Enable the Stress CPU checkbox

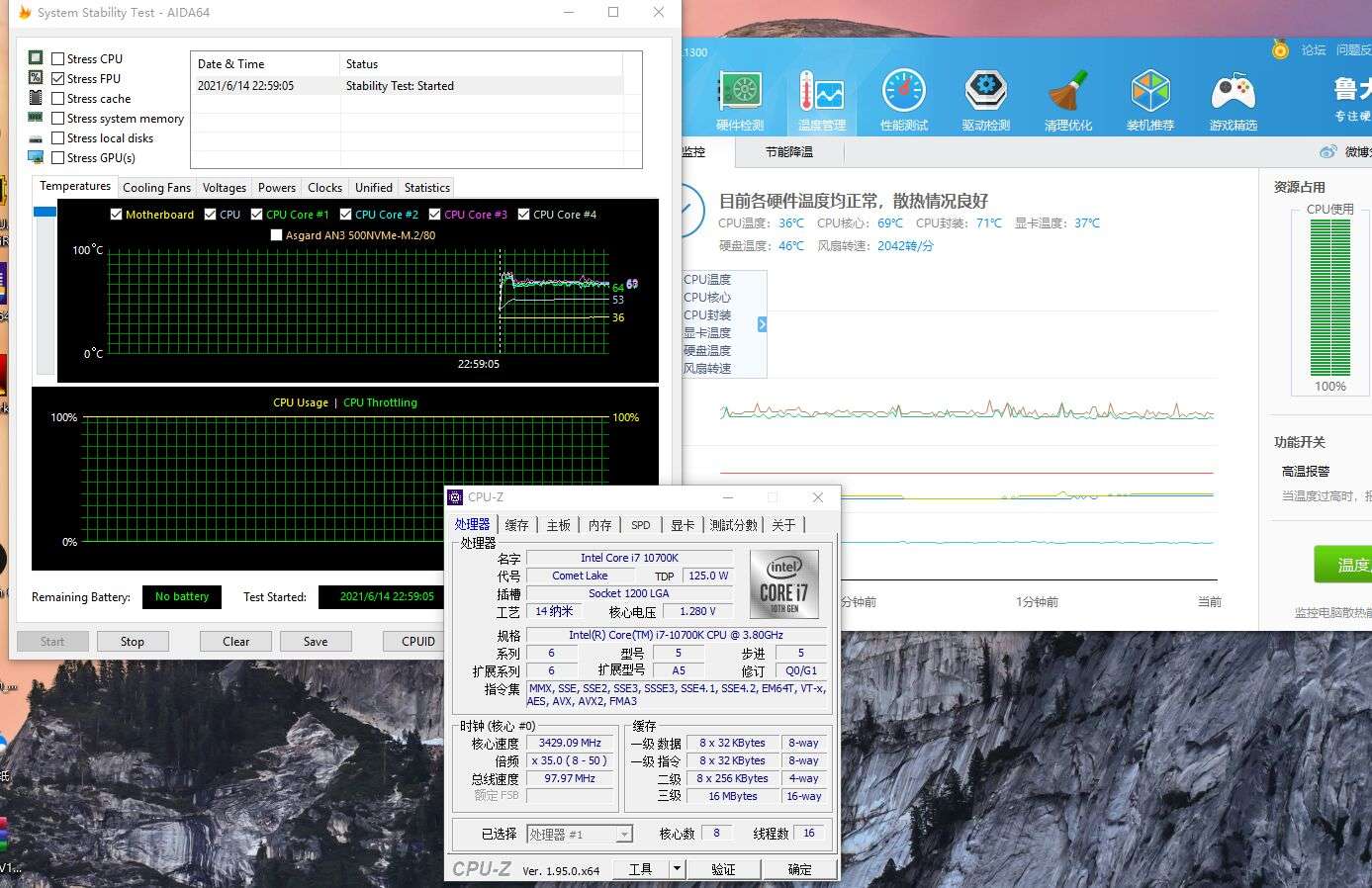pyautogui.click(x=58, y=58)
